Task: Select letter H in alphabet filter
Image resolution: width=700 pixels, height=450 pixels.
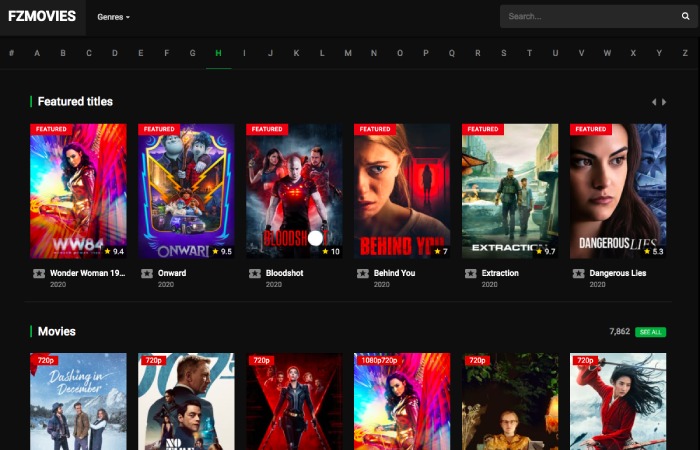Action: (x=218, y=53)
